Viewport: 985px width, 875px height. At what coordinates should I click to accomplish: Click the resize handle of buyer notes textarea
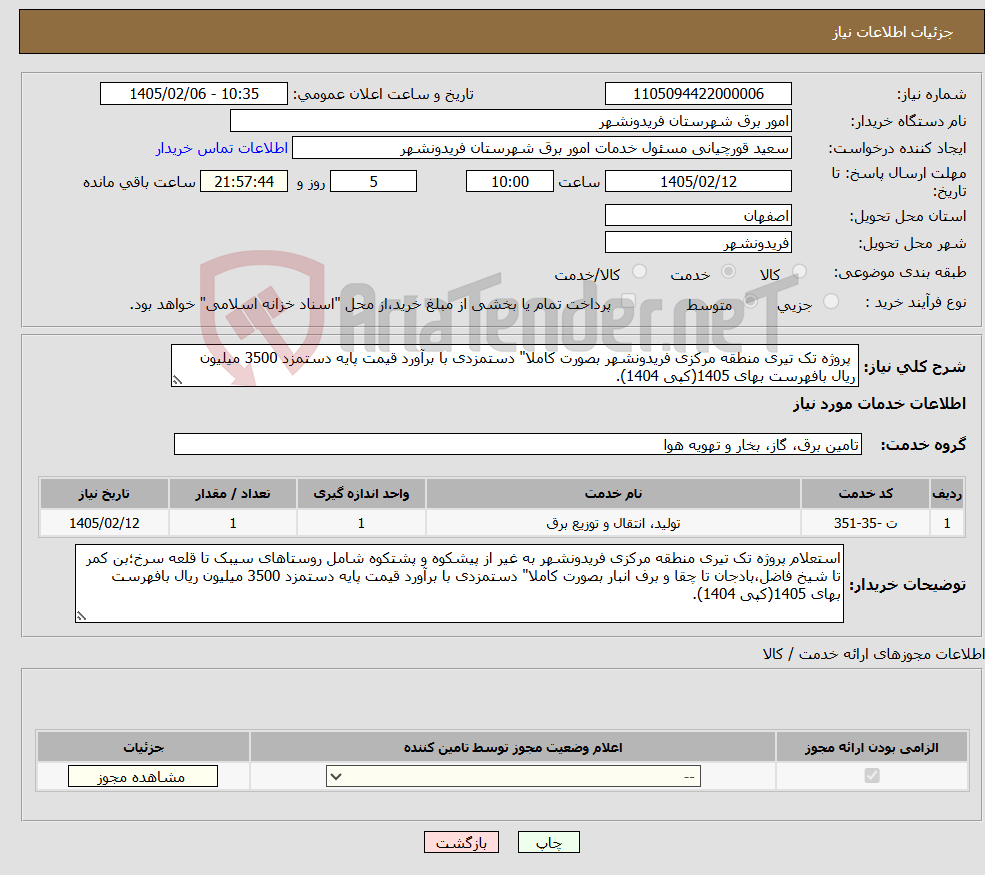click(x=81, y=616)
